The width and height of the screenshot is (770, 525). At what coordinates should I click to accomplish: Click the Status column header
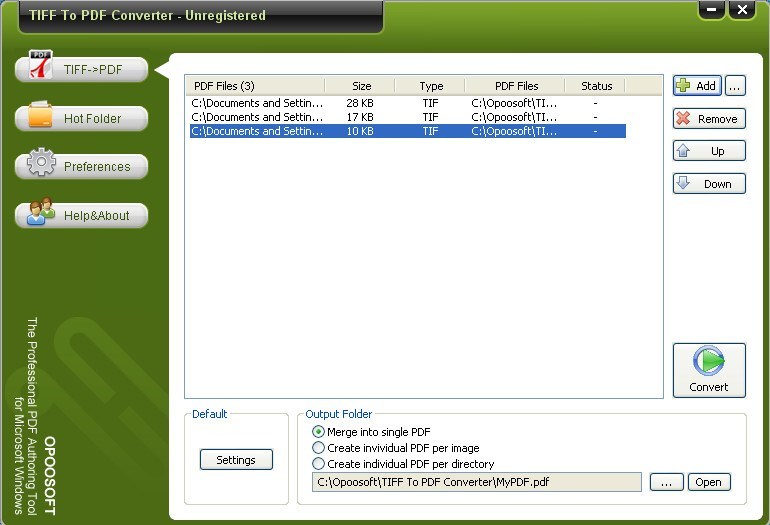pos(596,86)
